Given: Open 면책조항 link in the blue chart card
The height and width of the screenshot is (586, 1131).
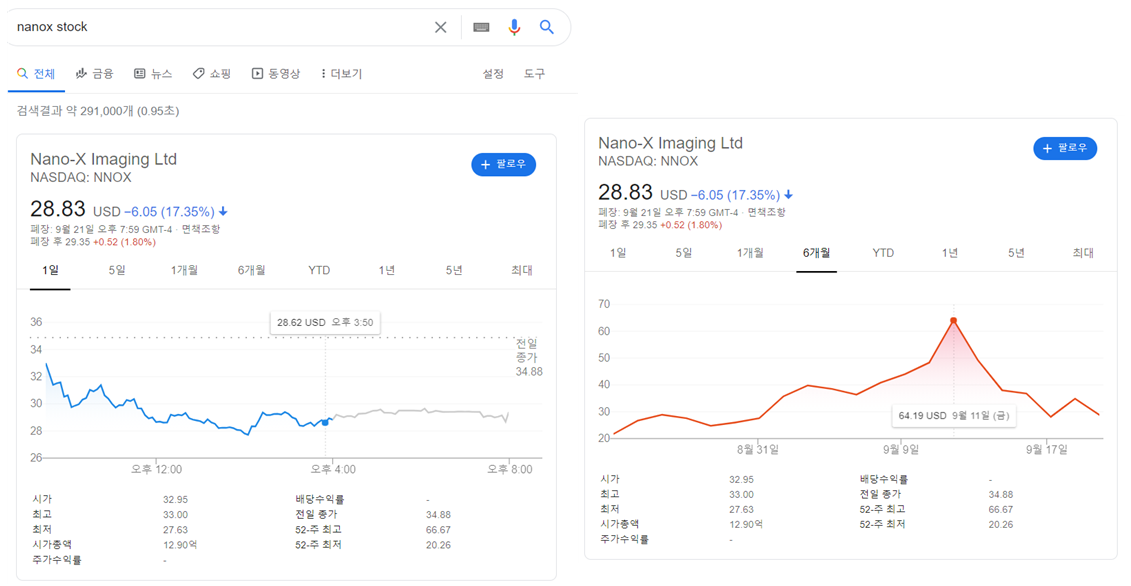Looking at the screenshot, I should (x=201, y=229).
